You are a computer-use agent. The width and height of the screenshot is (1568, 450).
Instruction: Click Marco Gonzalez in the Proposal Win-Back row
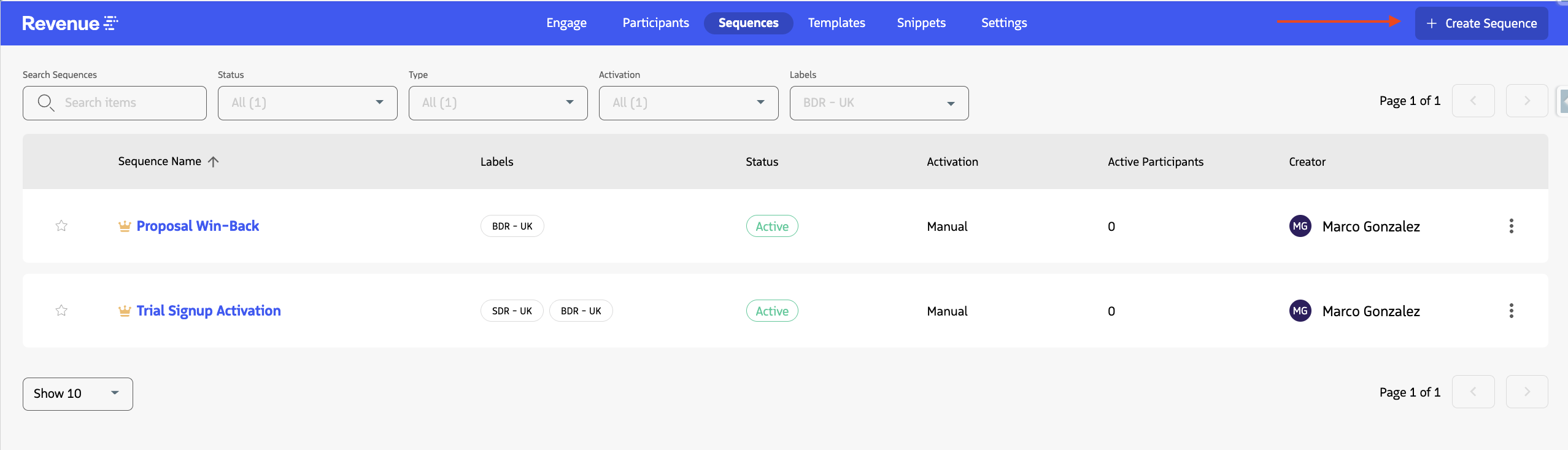pyautogui.click(x=1371, y=227)
